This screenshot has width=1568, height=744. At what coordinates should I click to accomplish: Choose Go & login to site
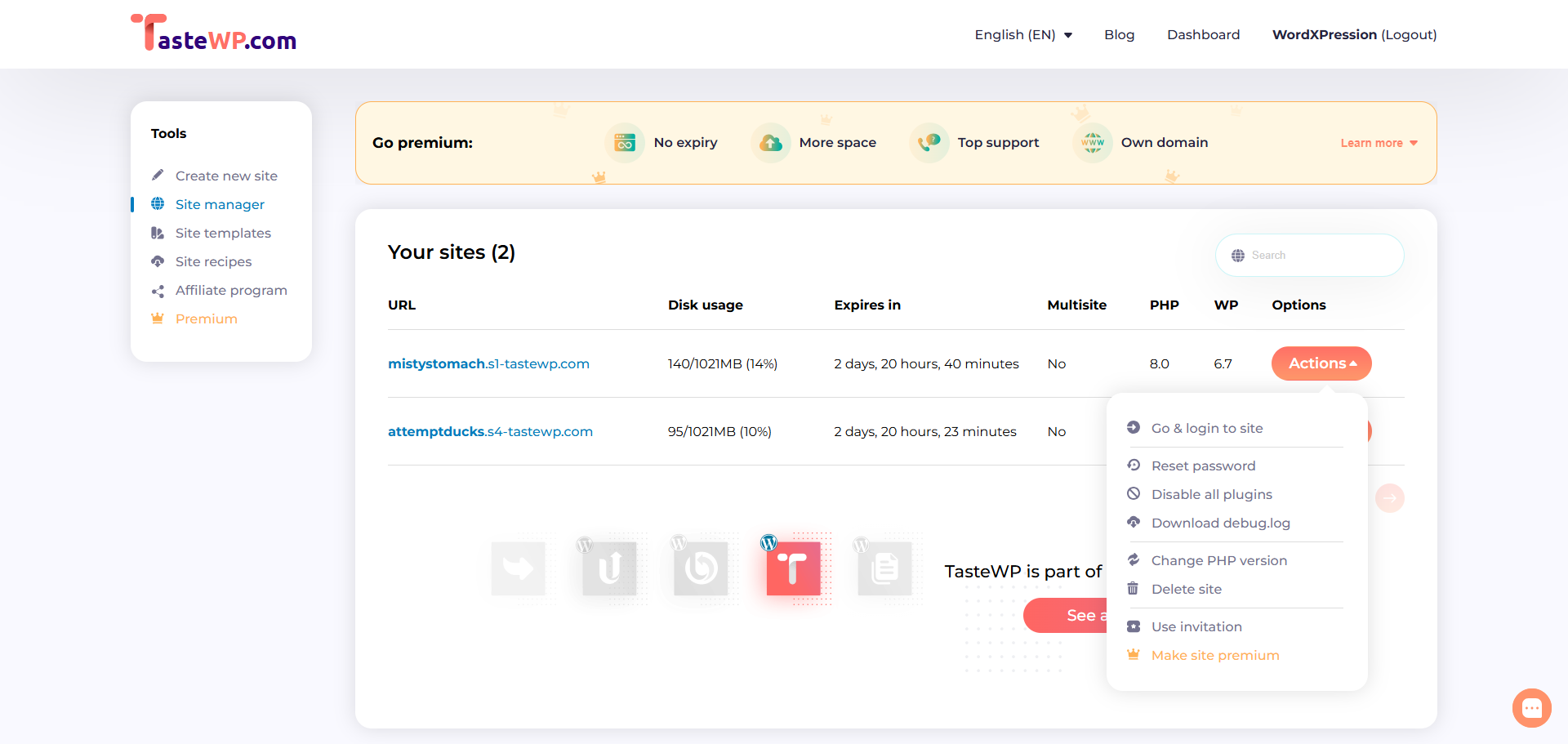[x=1206, y=428]
